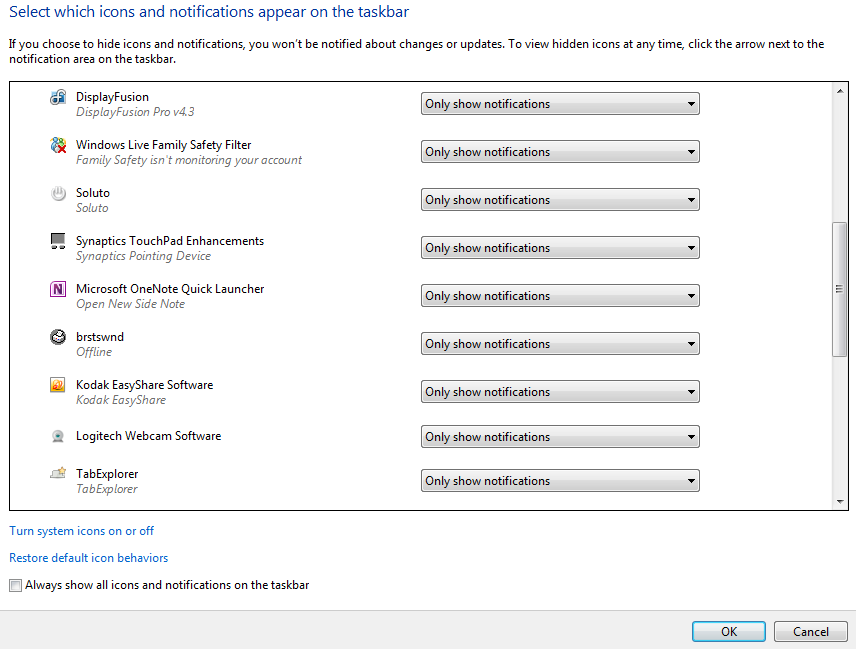Open the Kodak EasyShare behavior dropdown
This screenshot has width=856, height=649.
click(560, 392)
